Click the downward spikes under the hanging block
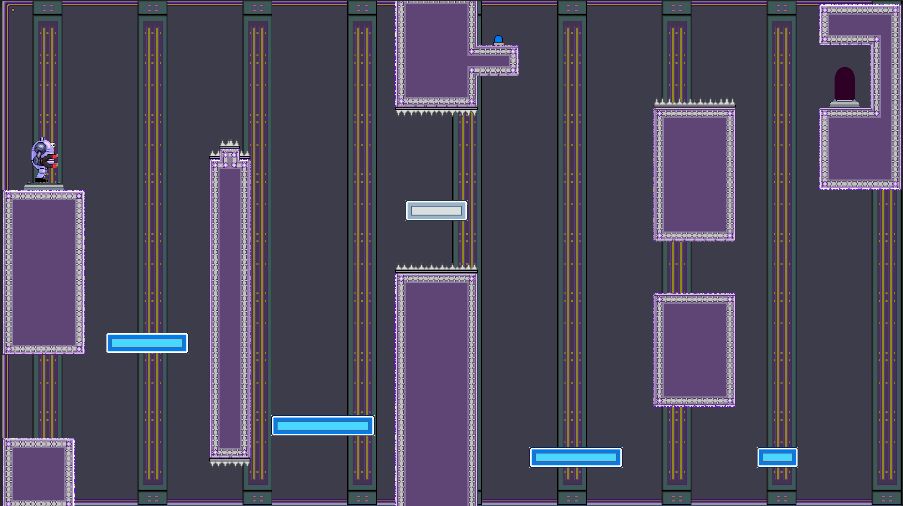903x506 pixels. tap(436, 112)
